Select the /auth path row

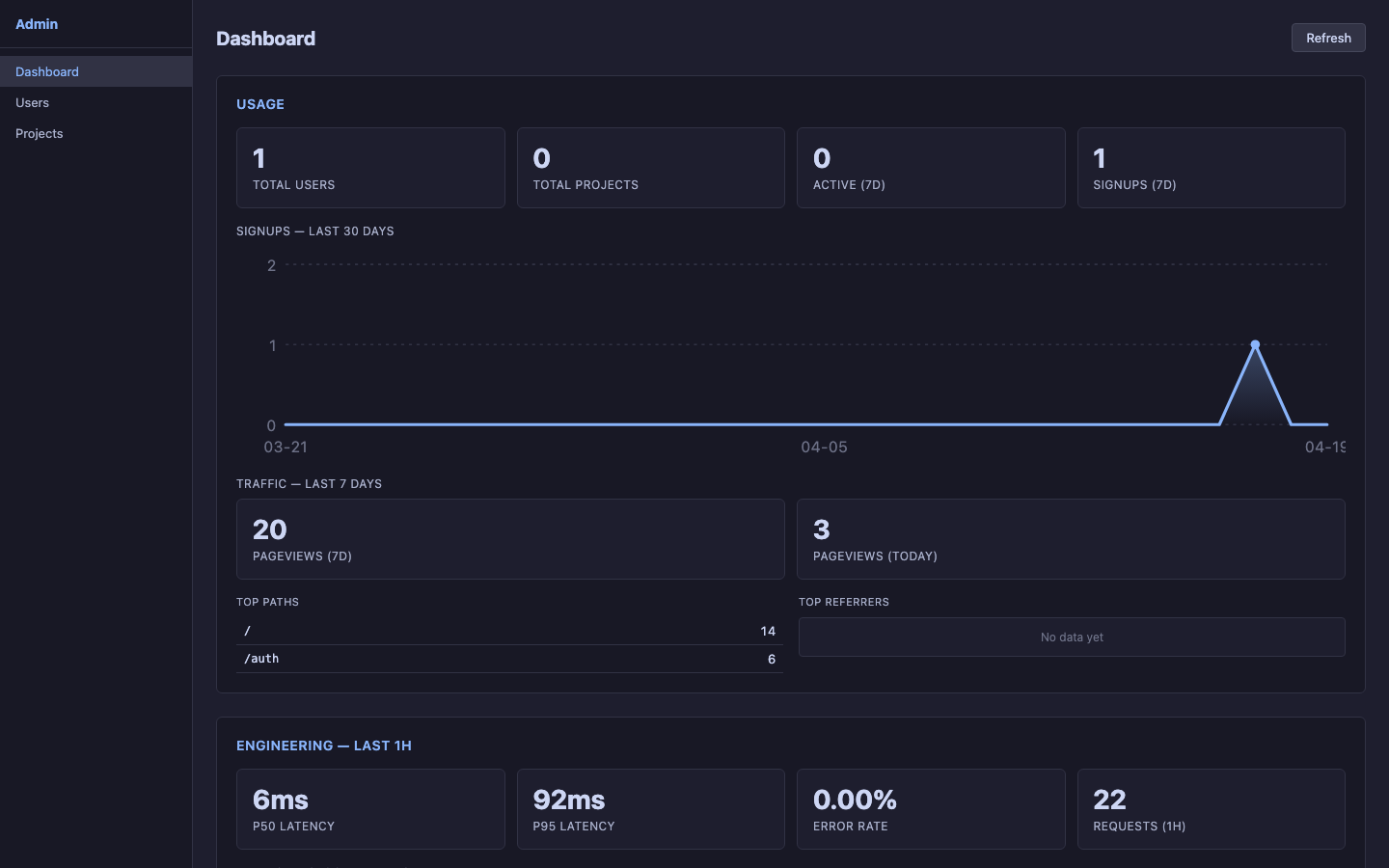coord(509,659)
